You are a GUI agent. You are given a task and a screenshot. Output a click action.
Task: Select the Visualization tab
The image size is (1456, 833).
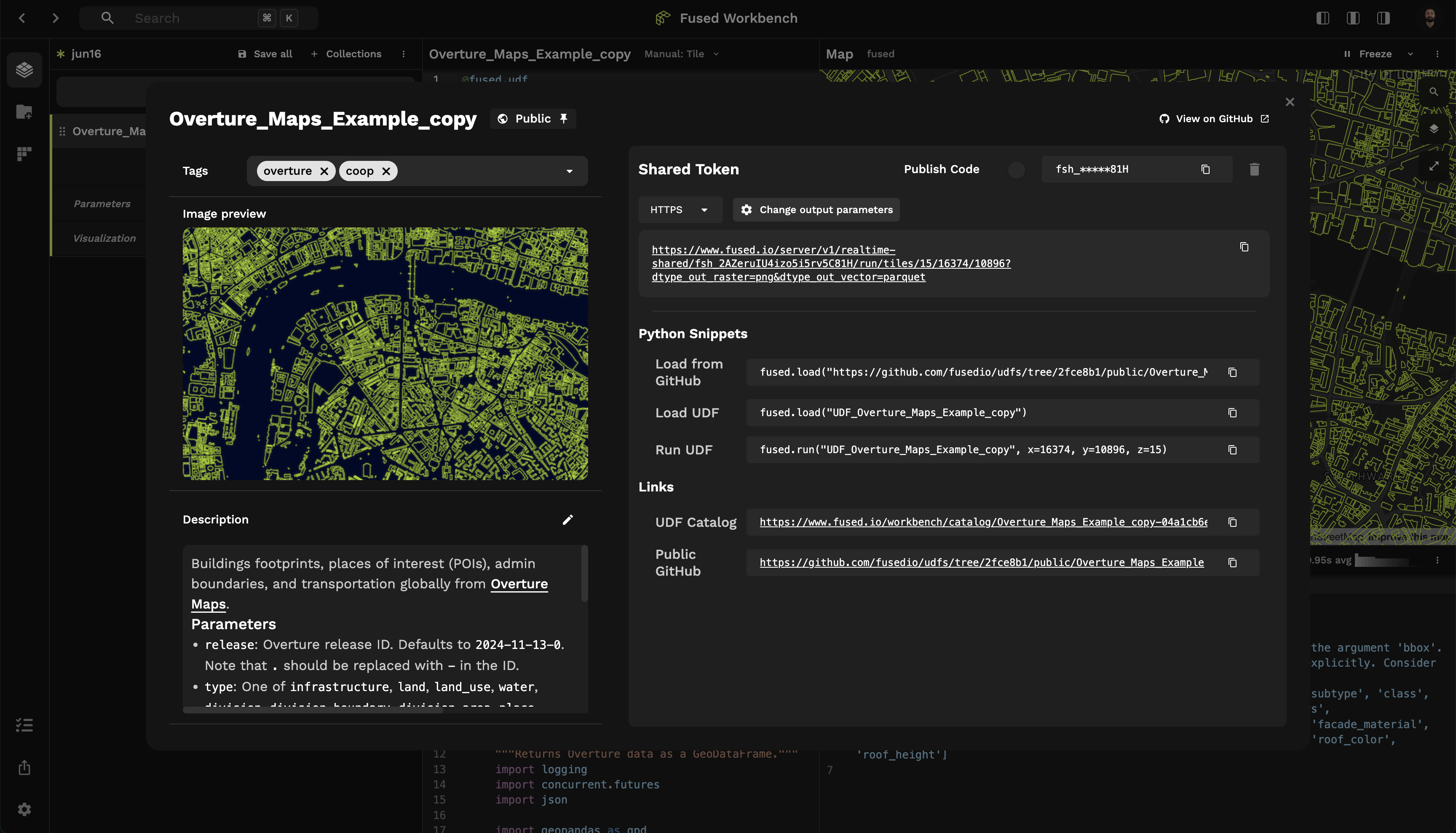point(104,238)
